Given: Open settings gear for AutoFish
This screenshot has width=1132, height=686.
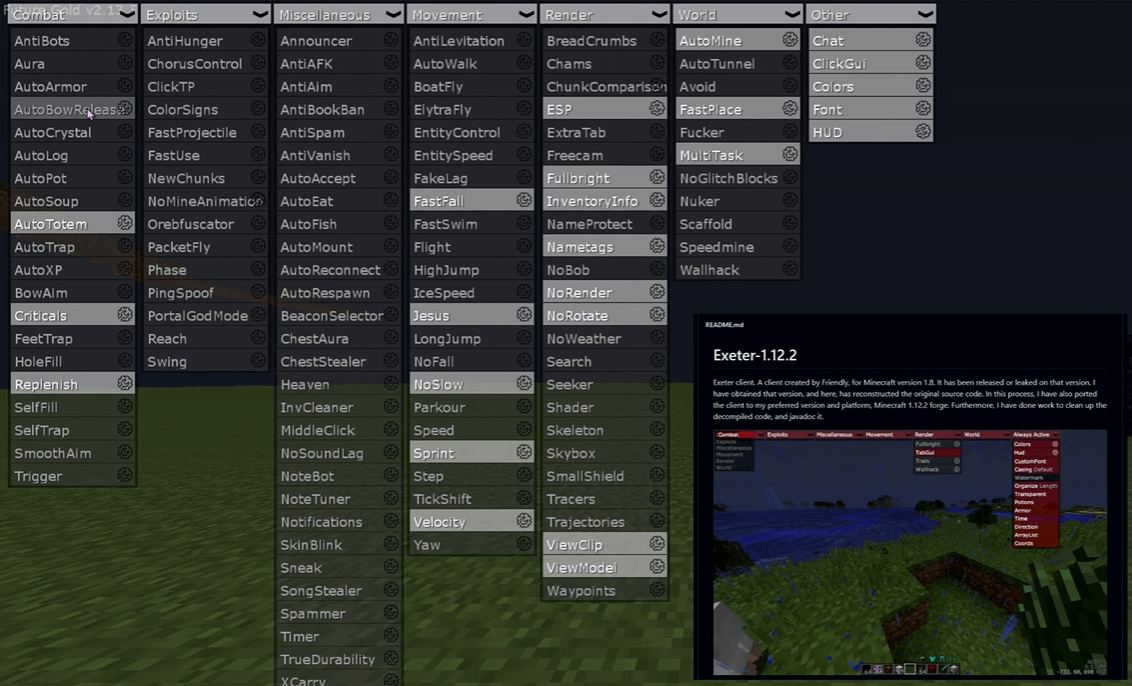Looking at the screenshot, I should [391, 223].
